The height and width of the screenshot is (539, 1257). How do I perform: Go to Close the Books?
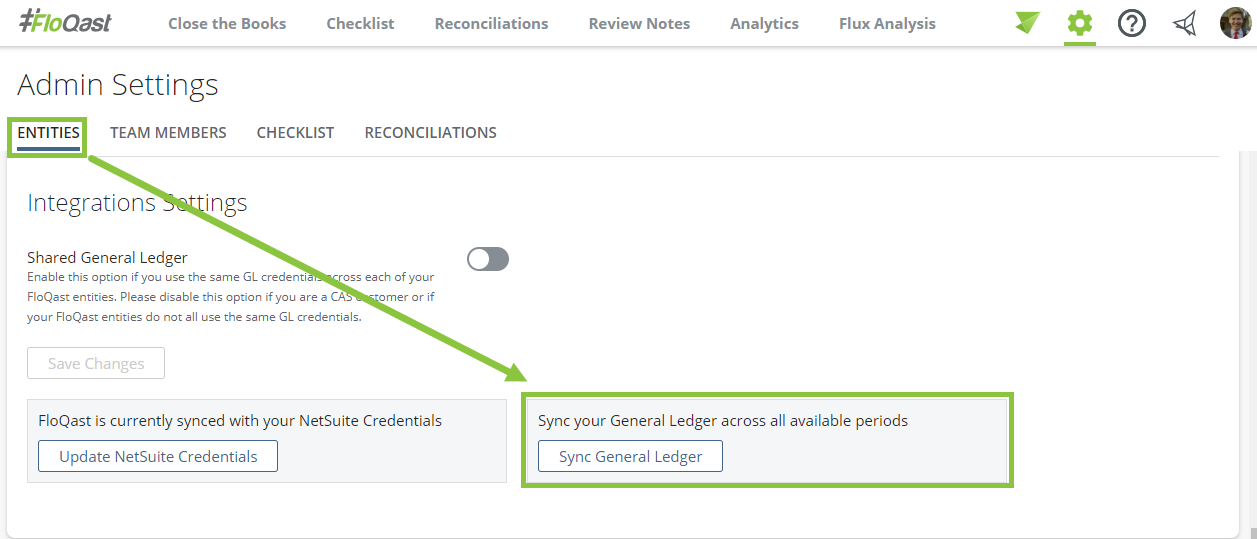pos(227,23)
